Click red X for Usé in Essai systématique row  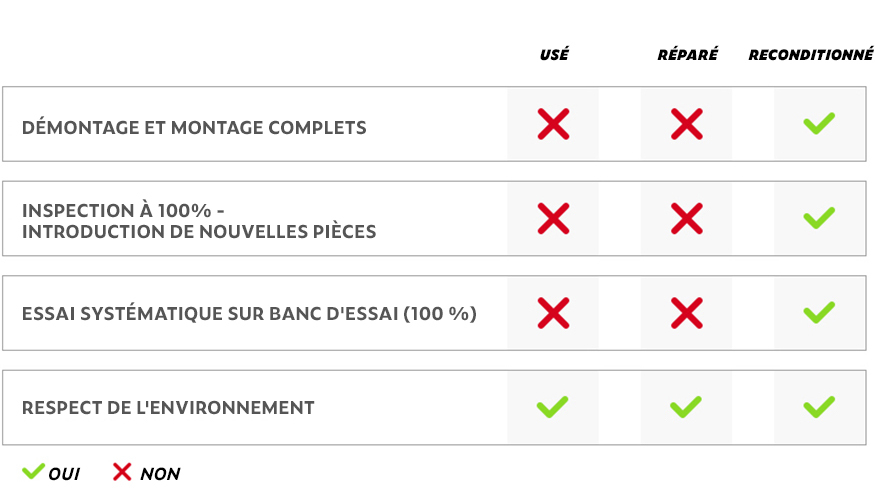click(x=553, y=313)
